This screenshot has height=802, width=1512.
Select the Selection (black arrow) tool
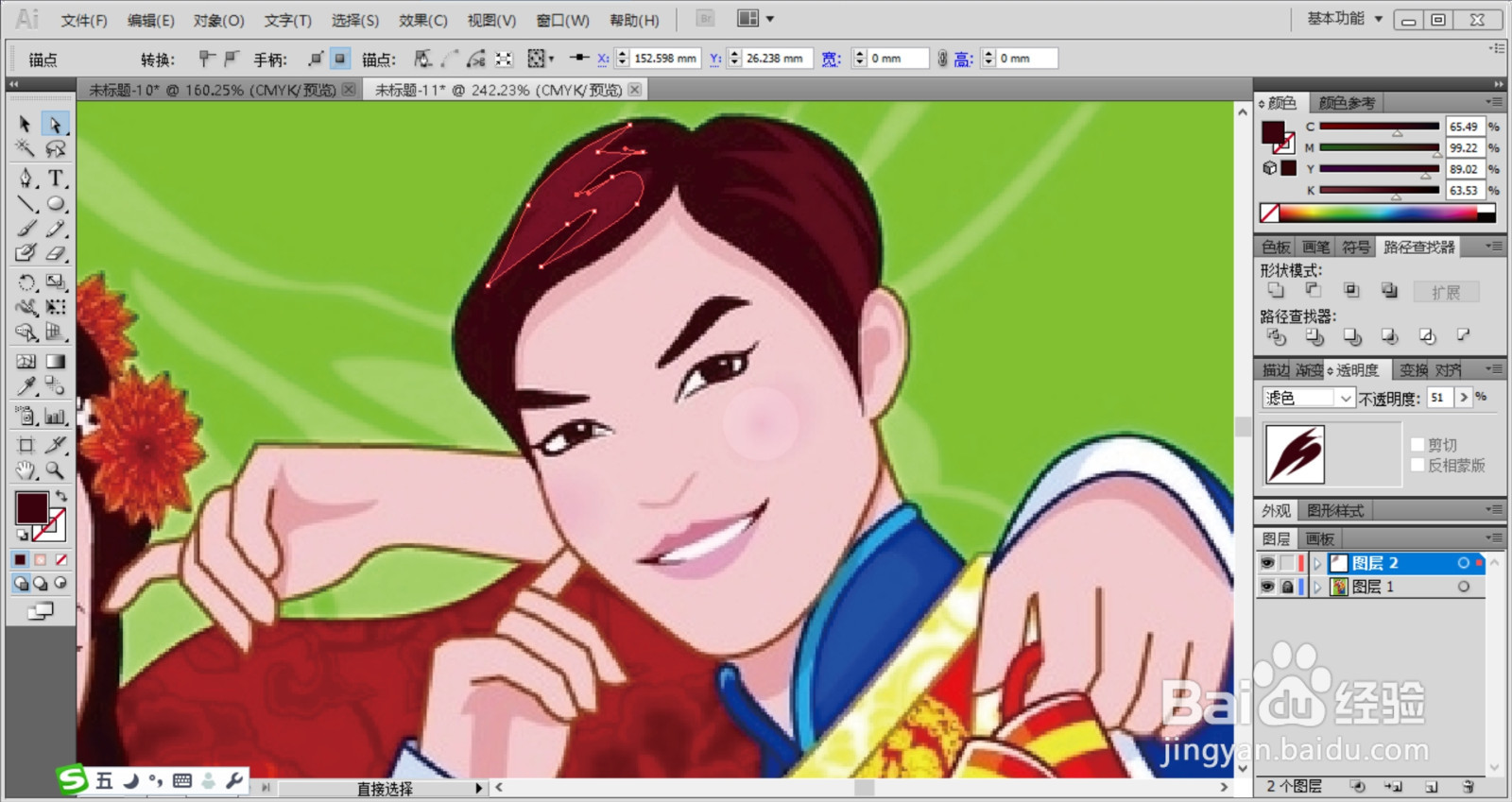click(26, 124)
